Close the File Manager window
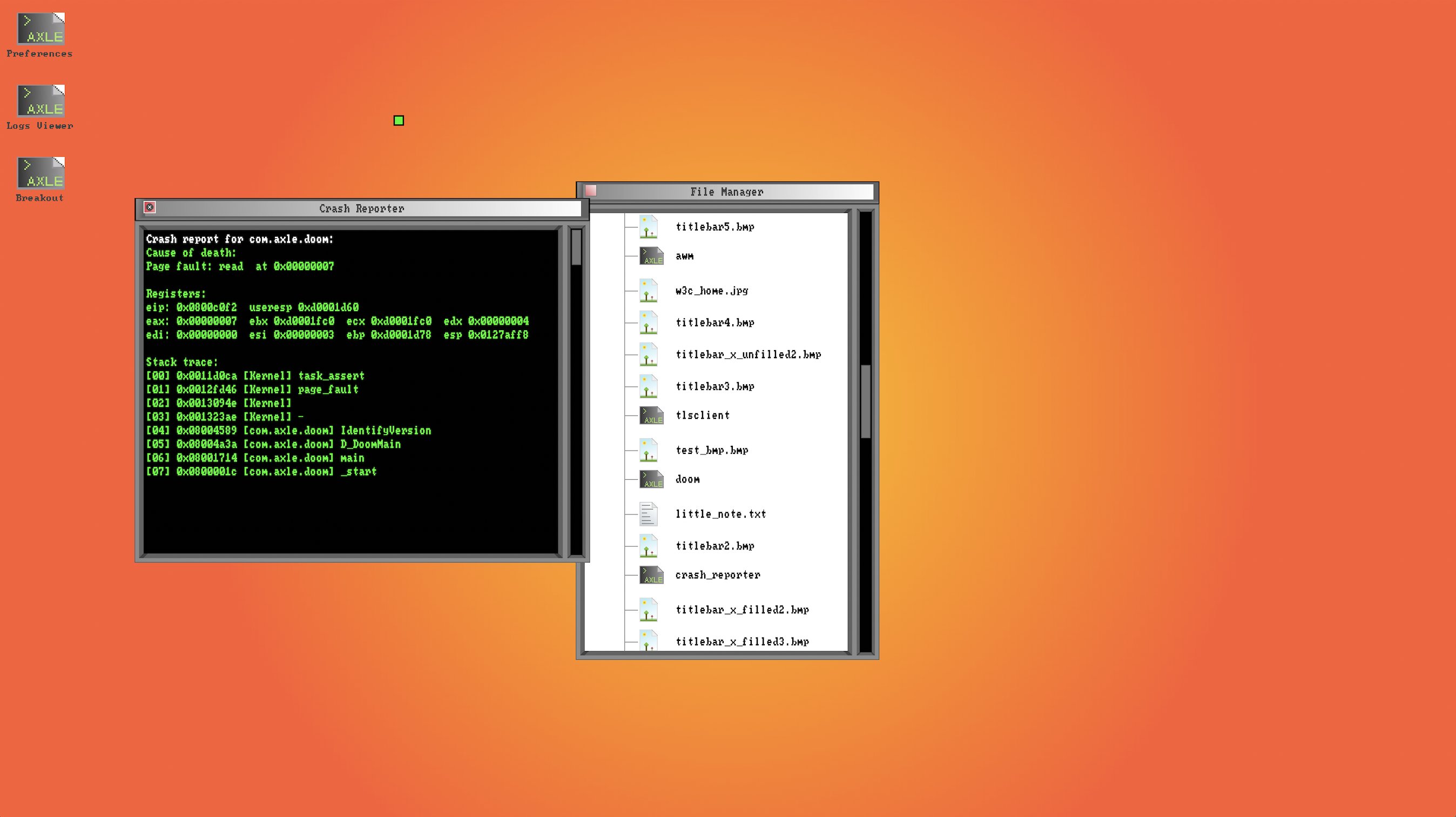This screenshot has height=817, width=1456. [591, 191]
